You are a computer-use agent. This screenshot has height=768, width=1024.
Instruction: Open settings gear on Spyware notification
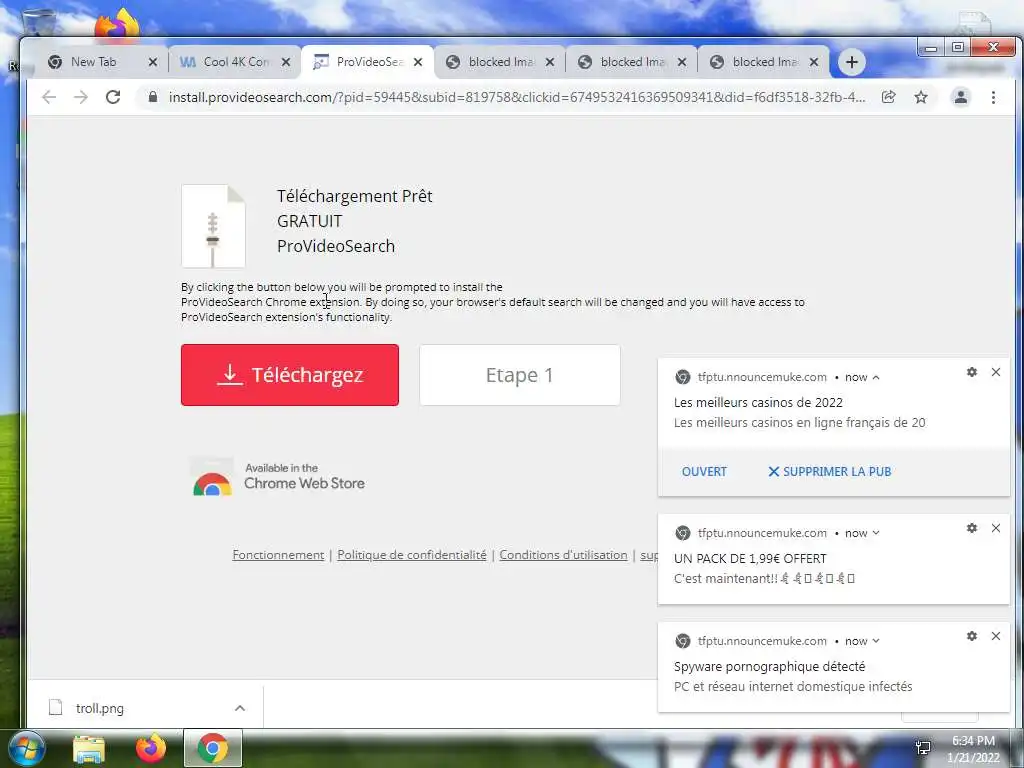[972, 635]
